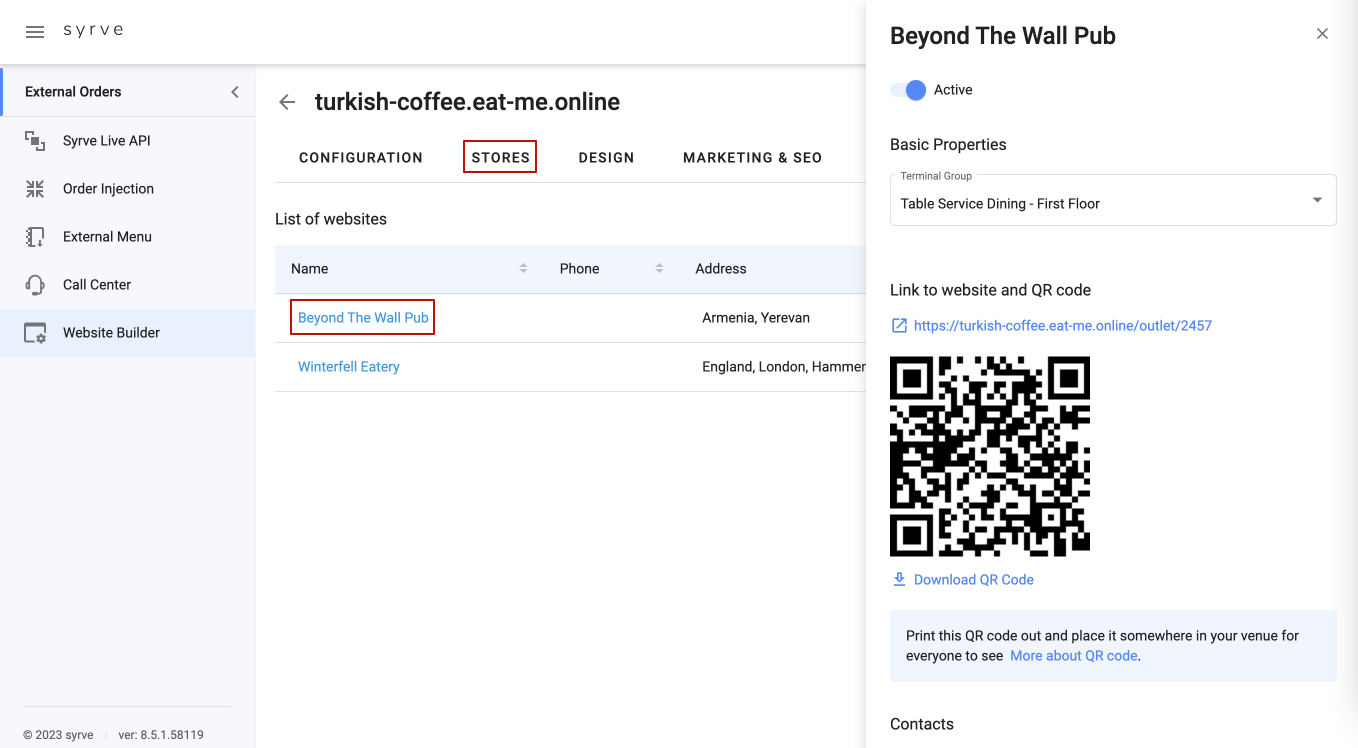Toggle the Active switch off

pos(908,90)
